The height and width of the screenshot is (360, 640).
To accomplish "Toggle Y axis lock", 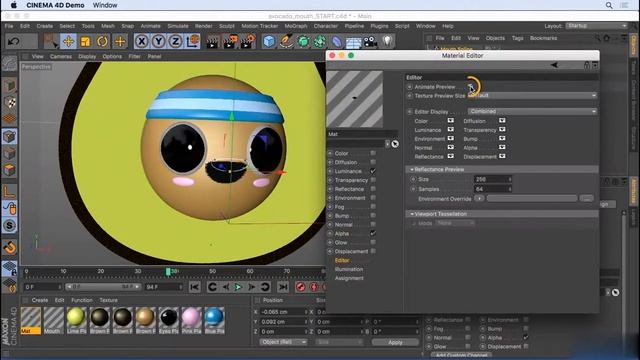I will [x=158, y=41].
